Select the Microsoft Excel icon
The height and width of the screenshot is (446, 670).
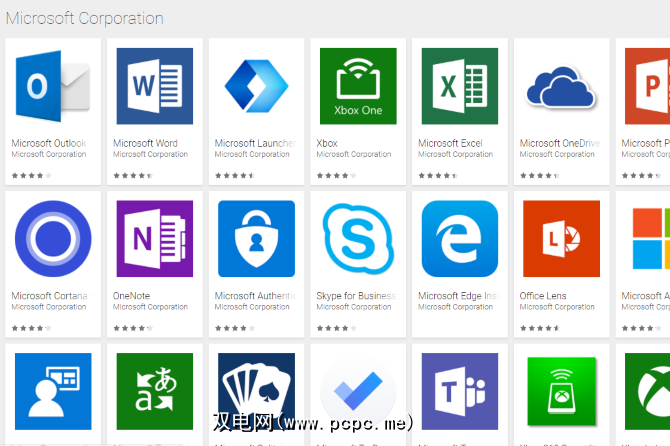(x=460, y=87)
